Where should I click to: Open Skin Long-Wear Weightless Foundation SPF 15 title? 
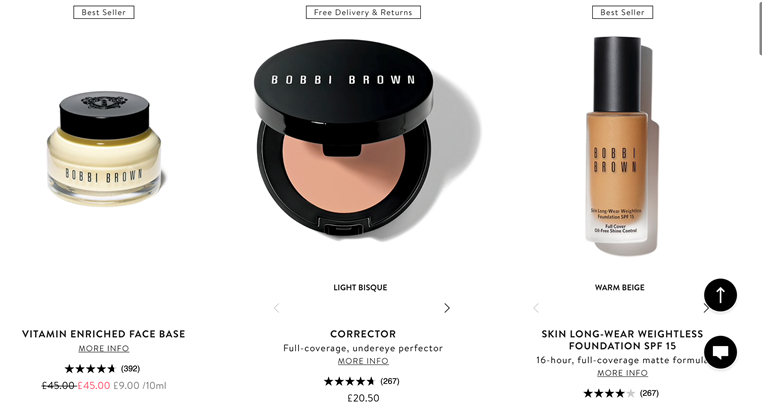623,340
